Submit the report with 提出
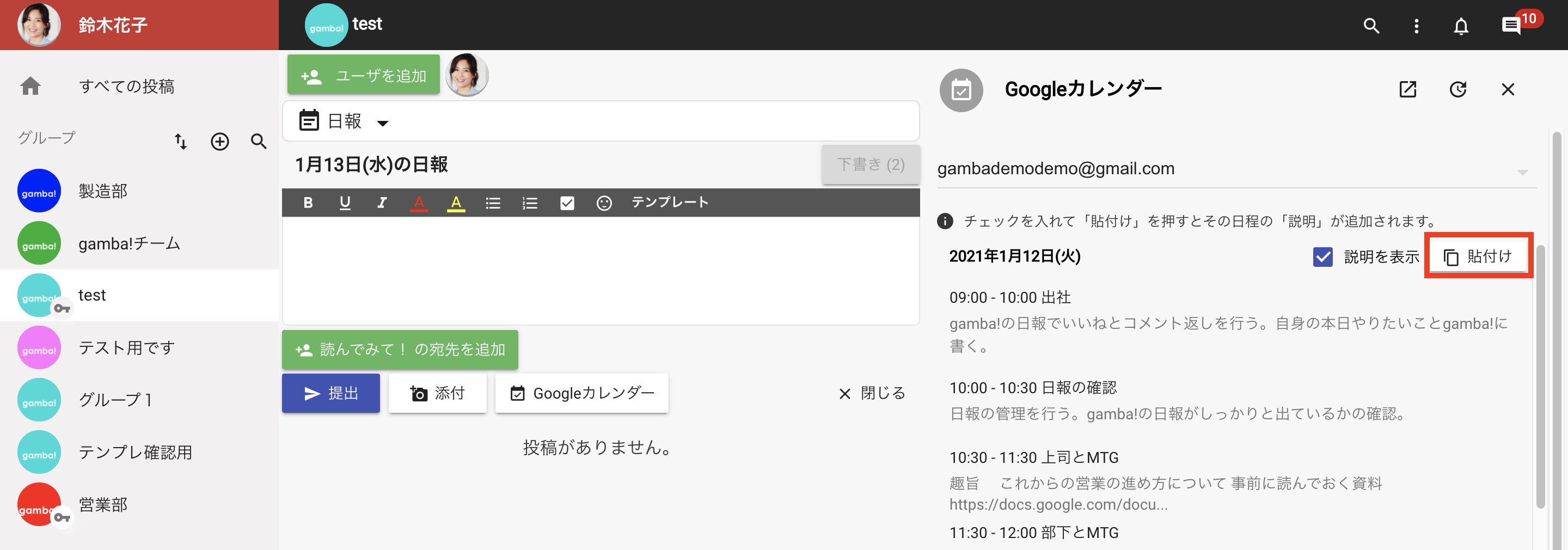1568x550 pixels. coord(330,394)
